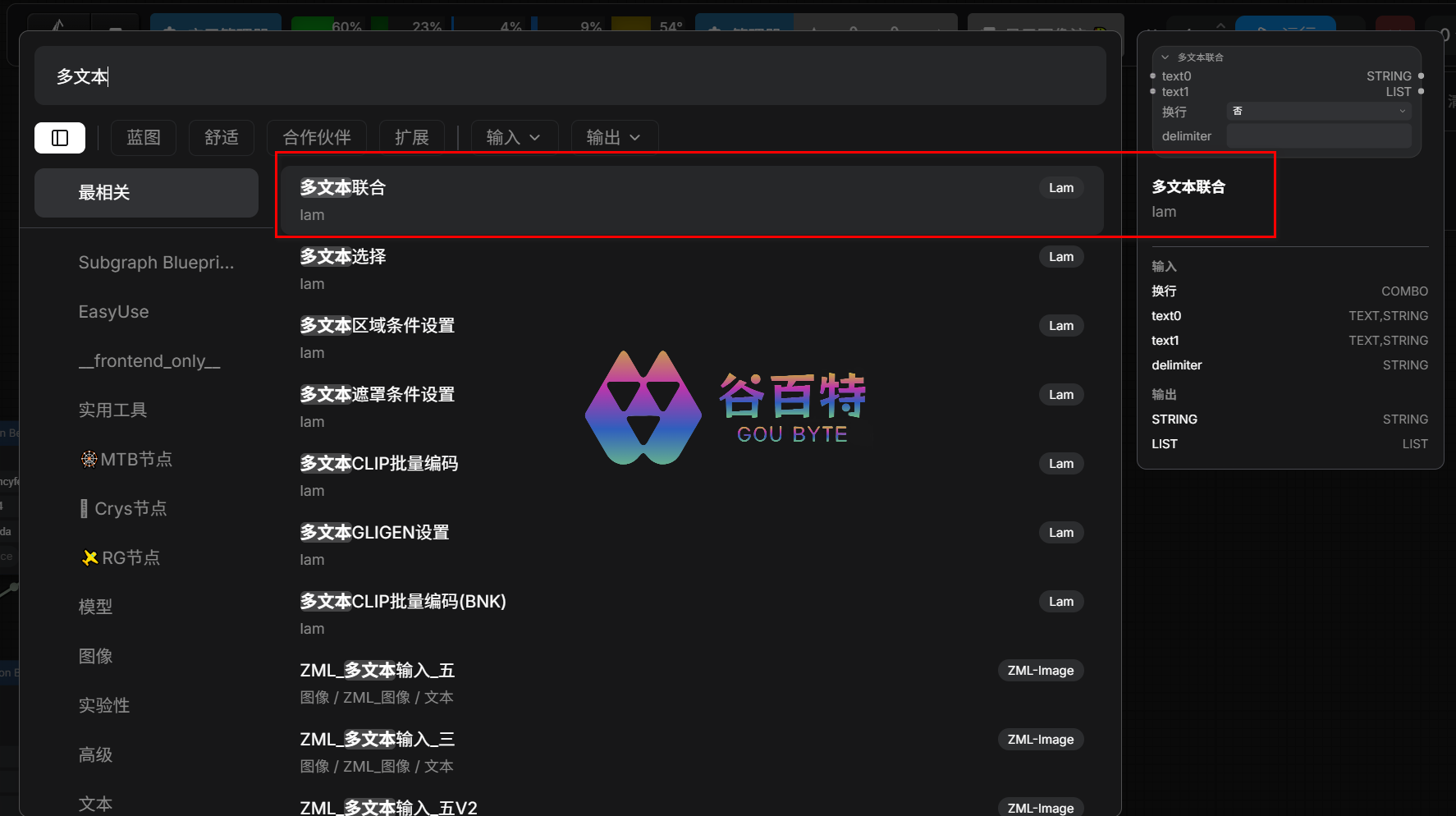The height and width of the screenshot is (816, 1456).
Task: Click the LIST output socket on the preview node
Action: (x=1422, y=91)
